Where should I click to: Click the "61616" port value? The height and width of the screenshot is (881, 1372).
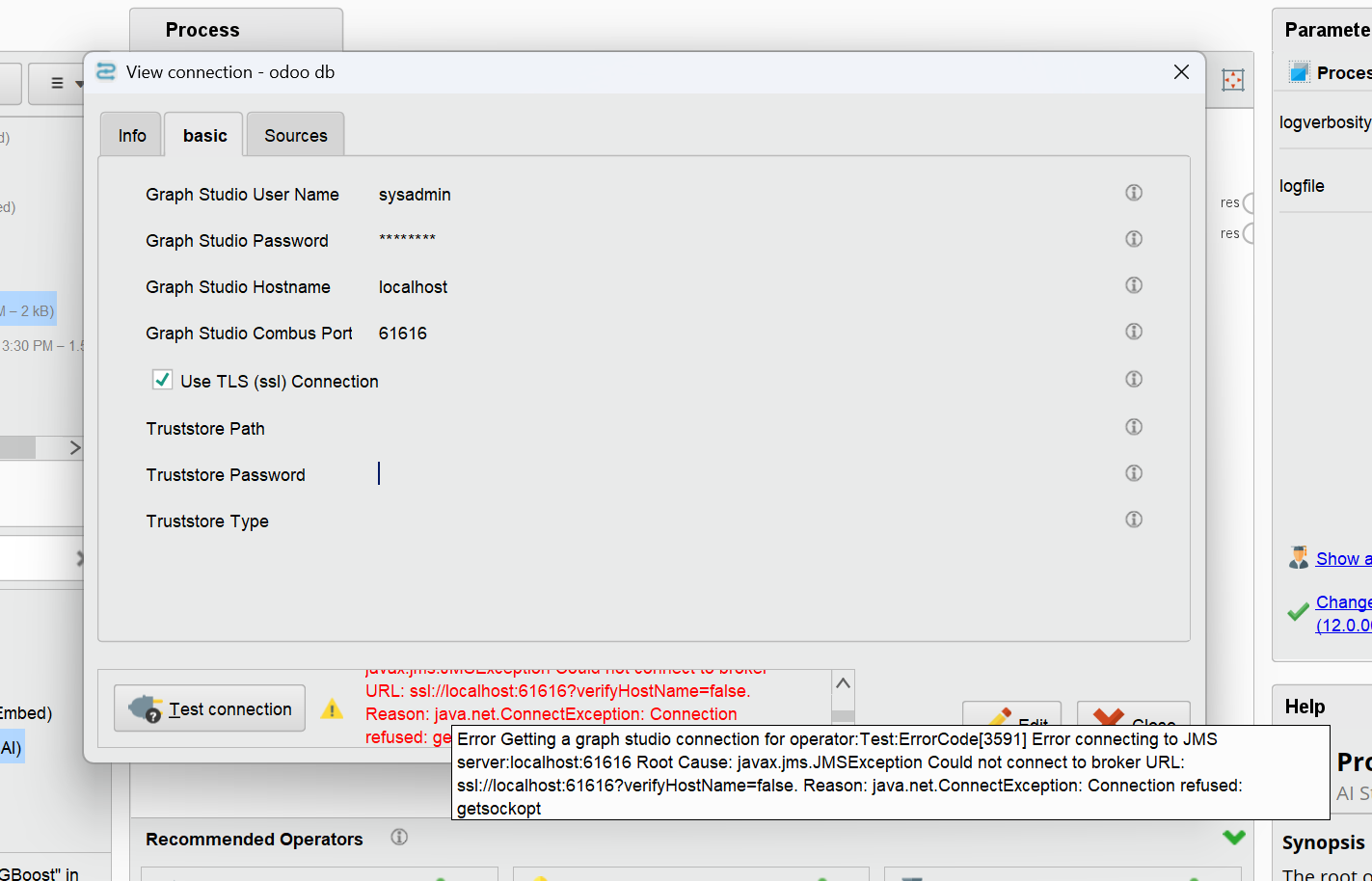(x=403, y=334)
